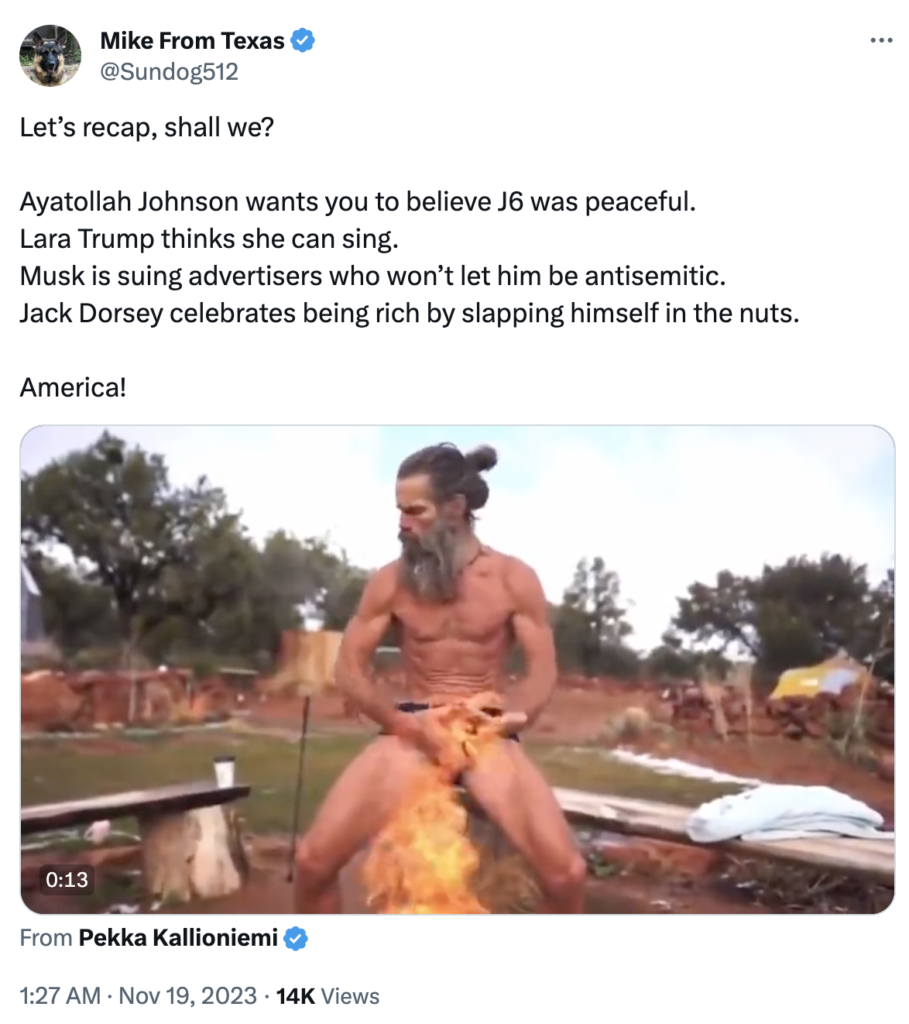Click verified badge beside Mike From Texas
Screen dimensions: 909x1024
point(303,41)
